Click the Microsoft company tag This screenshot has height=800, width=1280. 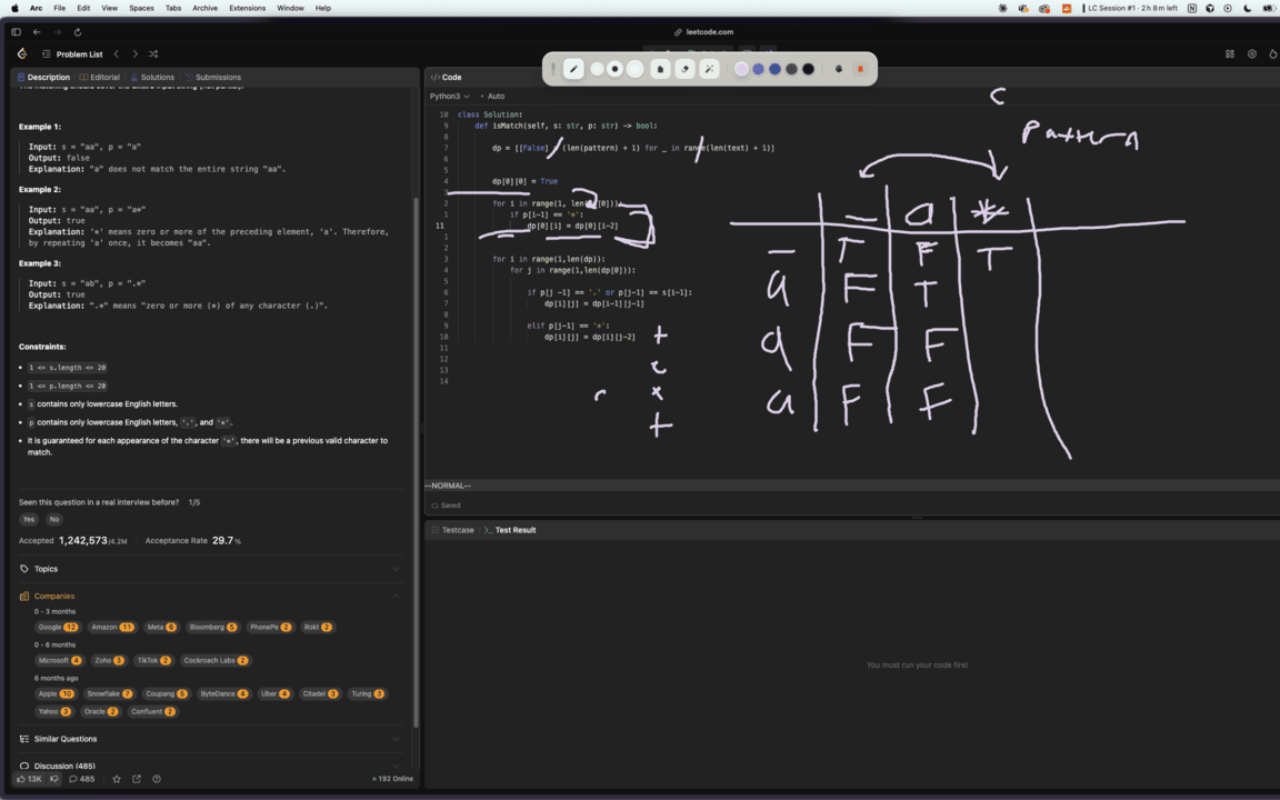pos(59,660)
